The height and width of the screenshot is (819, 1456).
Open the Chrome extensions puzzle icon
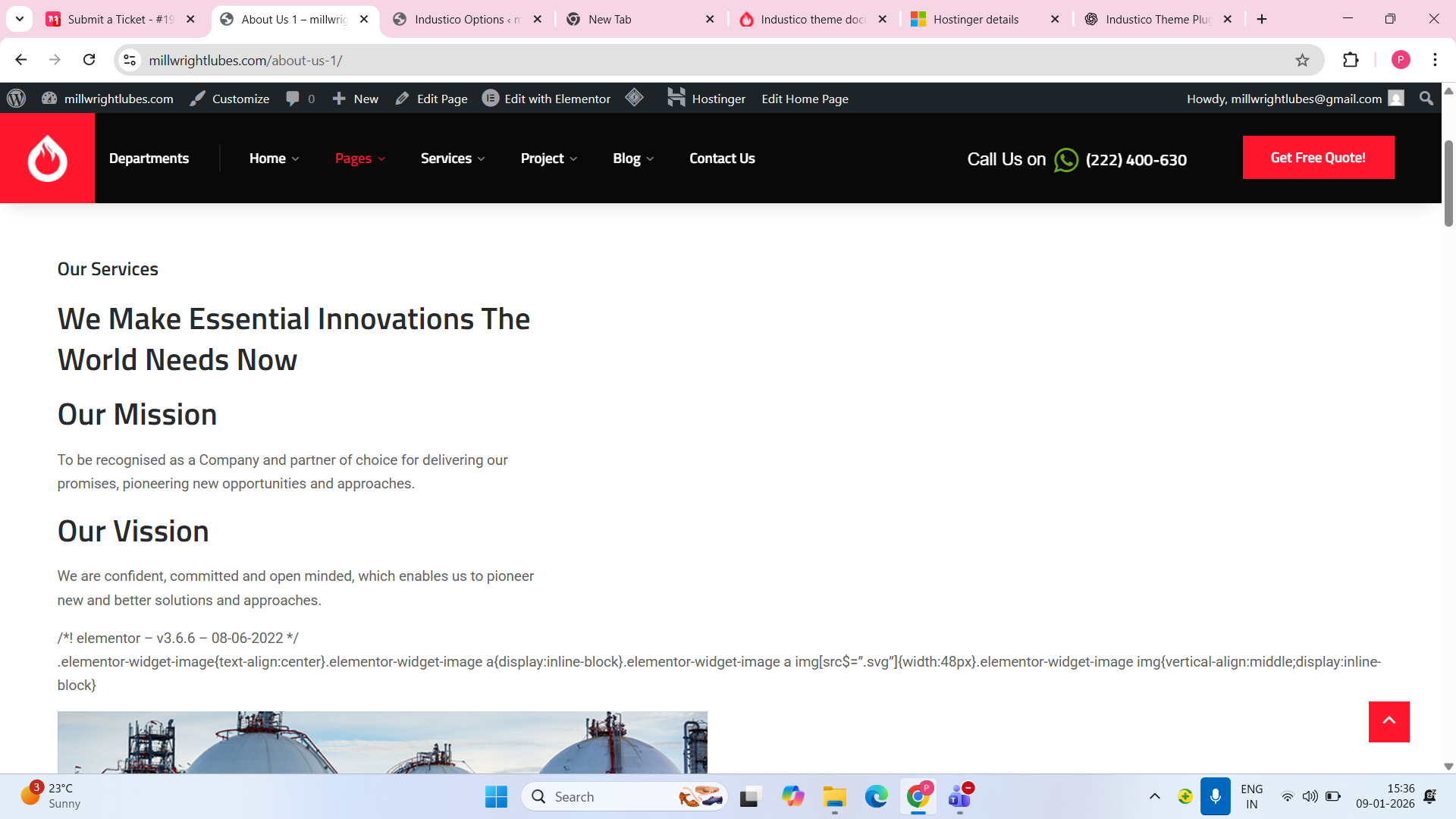1351,60
